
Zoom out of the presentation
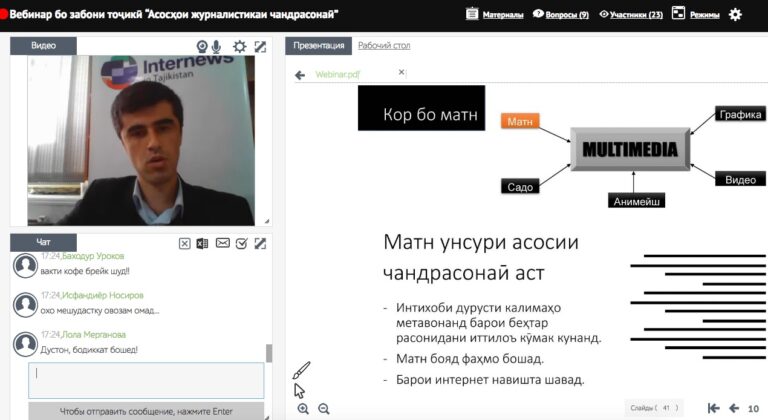(324, 409)
